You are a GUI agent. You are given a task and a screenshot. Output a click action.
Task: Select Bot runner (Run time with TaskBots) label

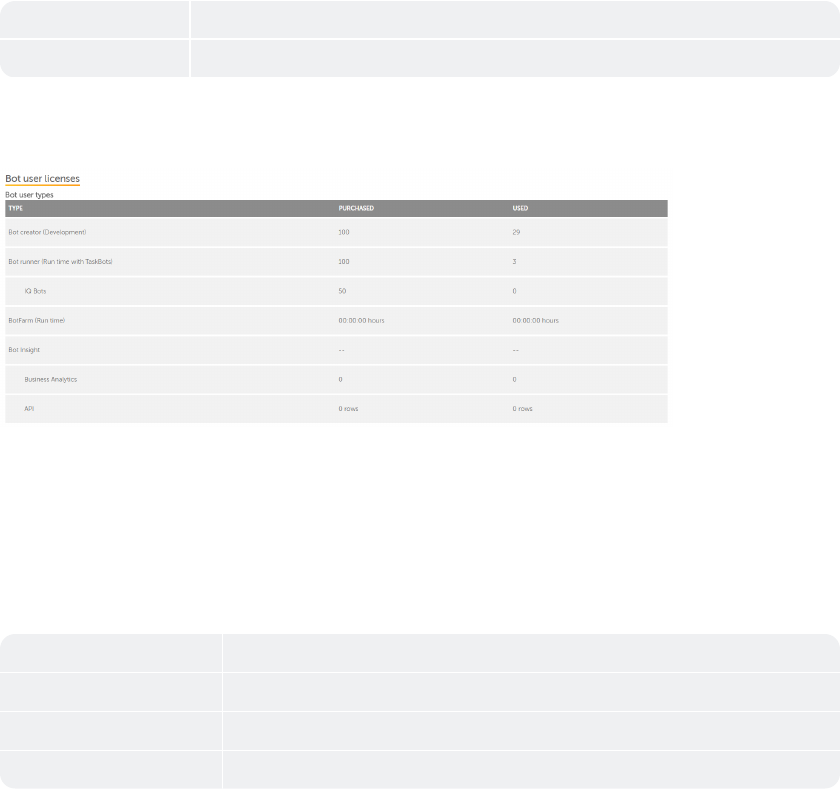click(61, 262)
